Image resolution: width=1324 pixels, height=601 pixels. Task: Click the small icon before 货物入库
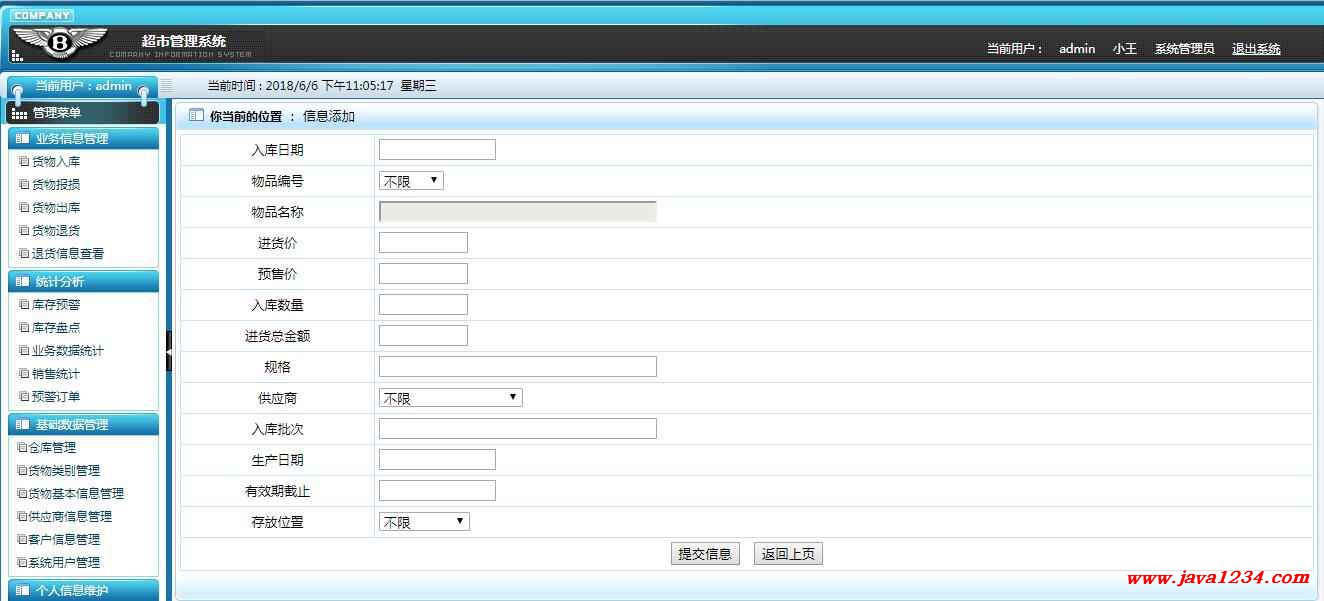click(x=24, y=162)
